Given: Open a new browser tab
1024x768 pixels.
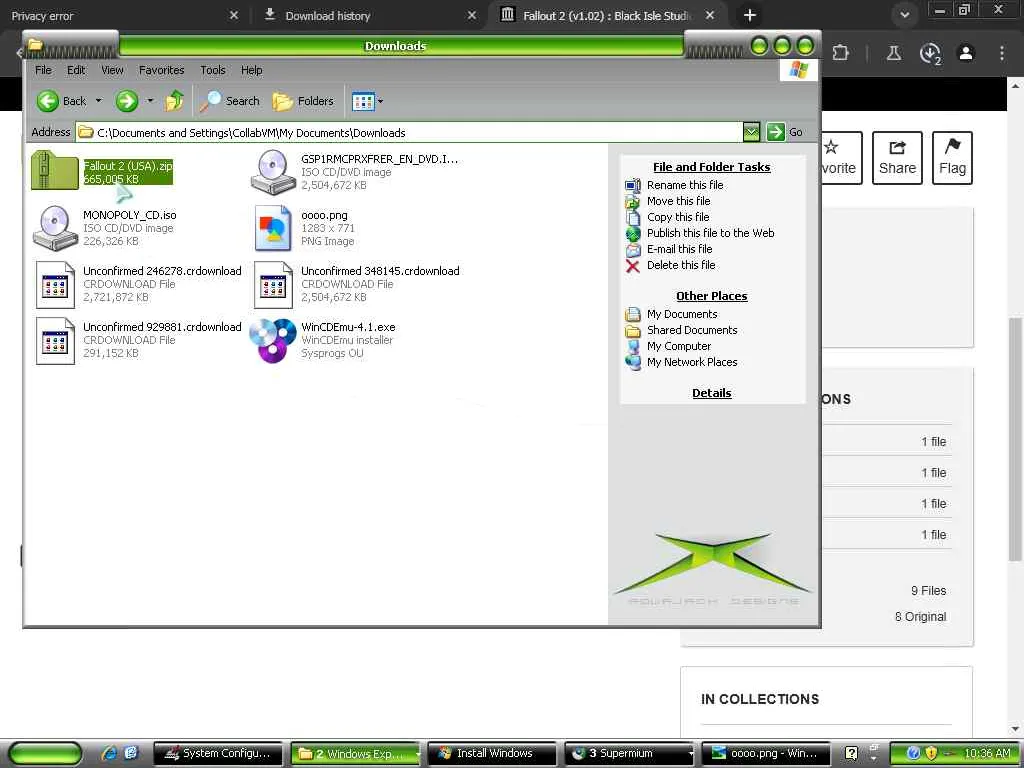Looking at the screenshot, I should coord(750,15).
